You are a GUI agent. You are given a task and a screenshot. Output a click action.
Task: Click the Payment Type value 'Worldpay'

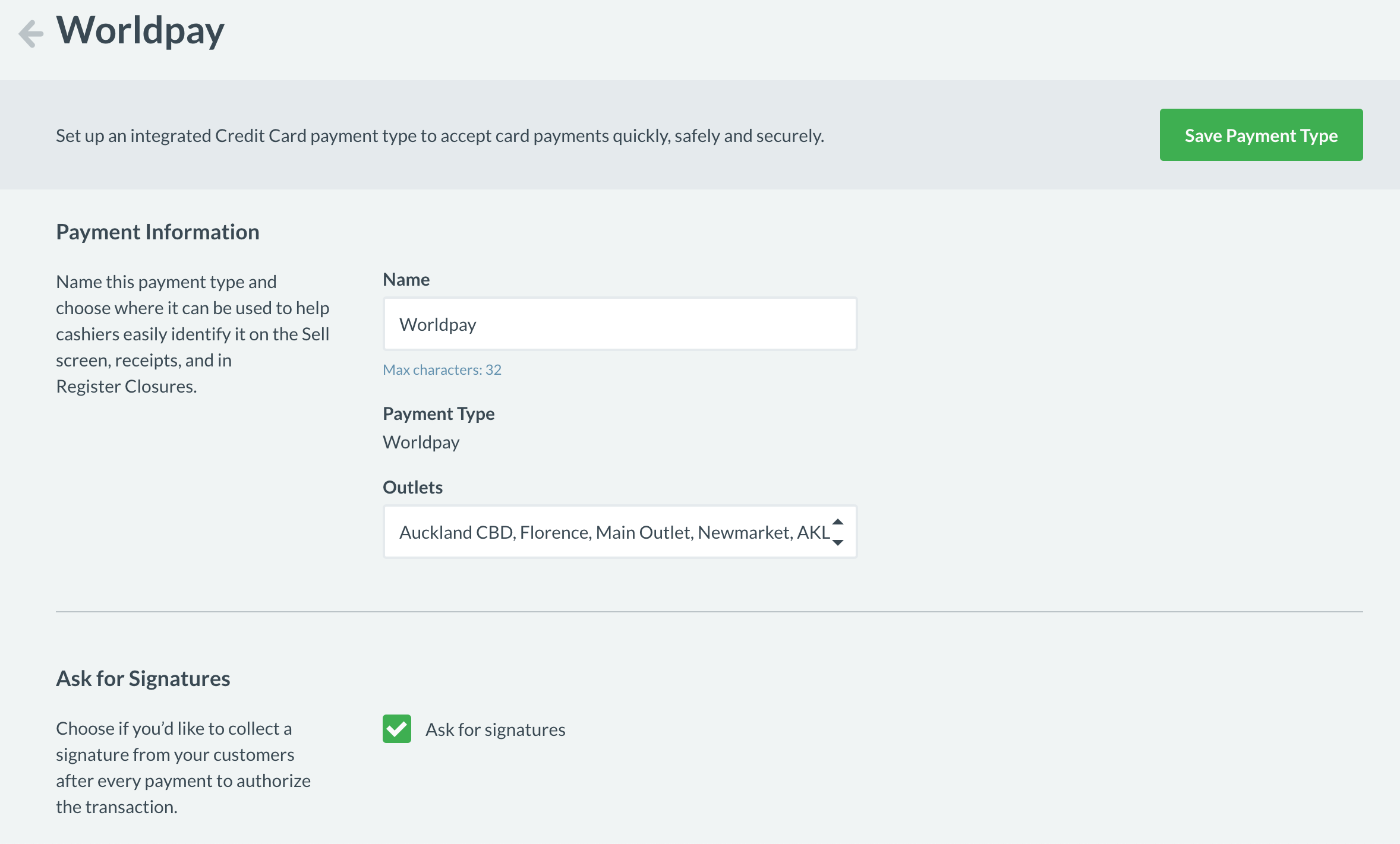421,442
